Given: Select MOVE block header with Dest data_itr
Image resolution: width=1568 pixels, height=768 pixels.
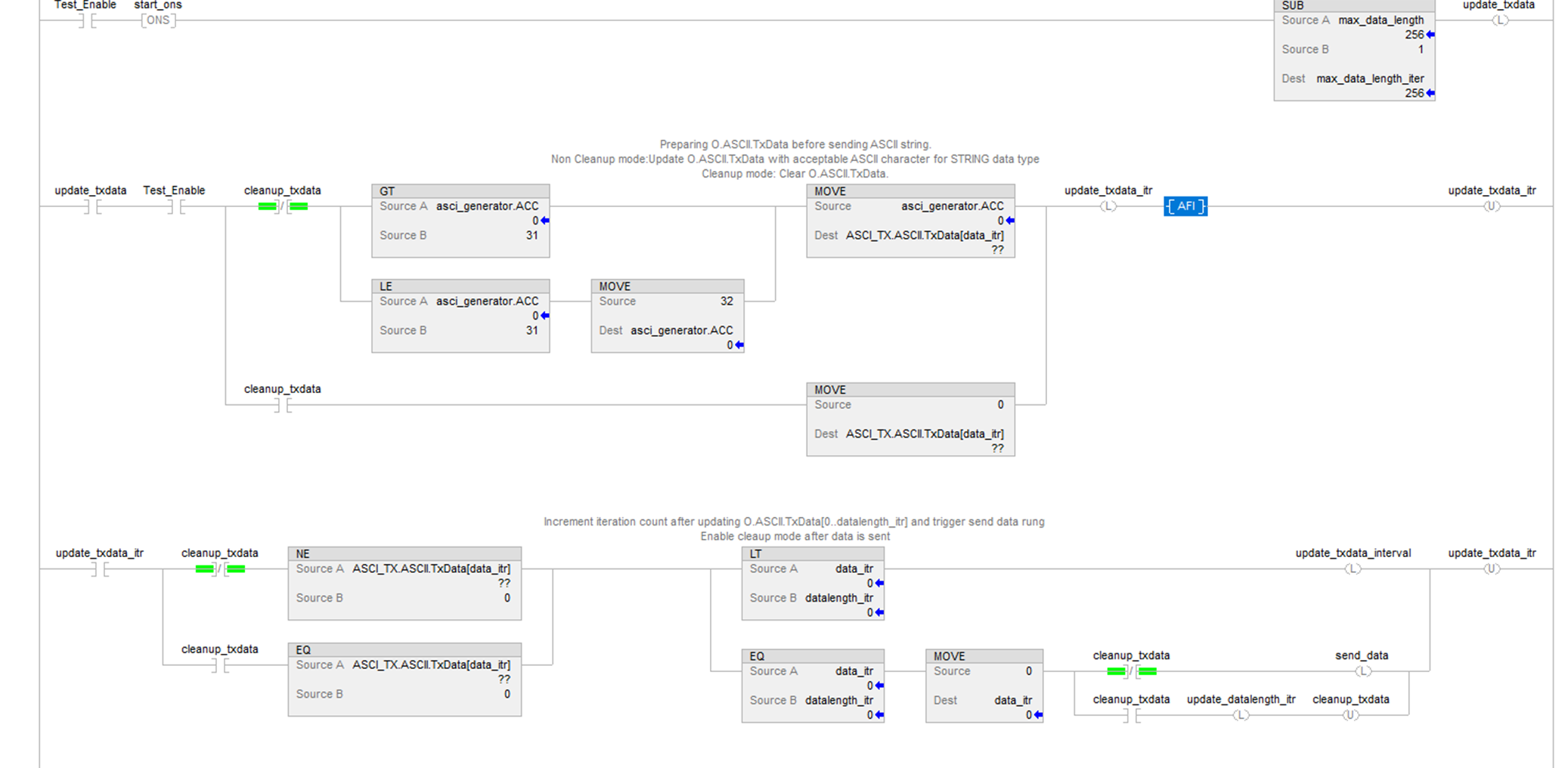Looking at the screenshot, I should click(984, 656).
